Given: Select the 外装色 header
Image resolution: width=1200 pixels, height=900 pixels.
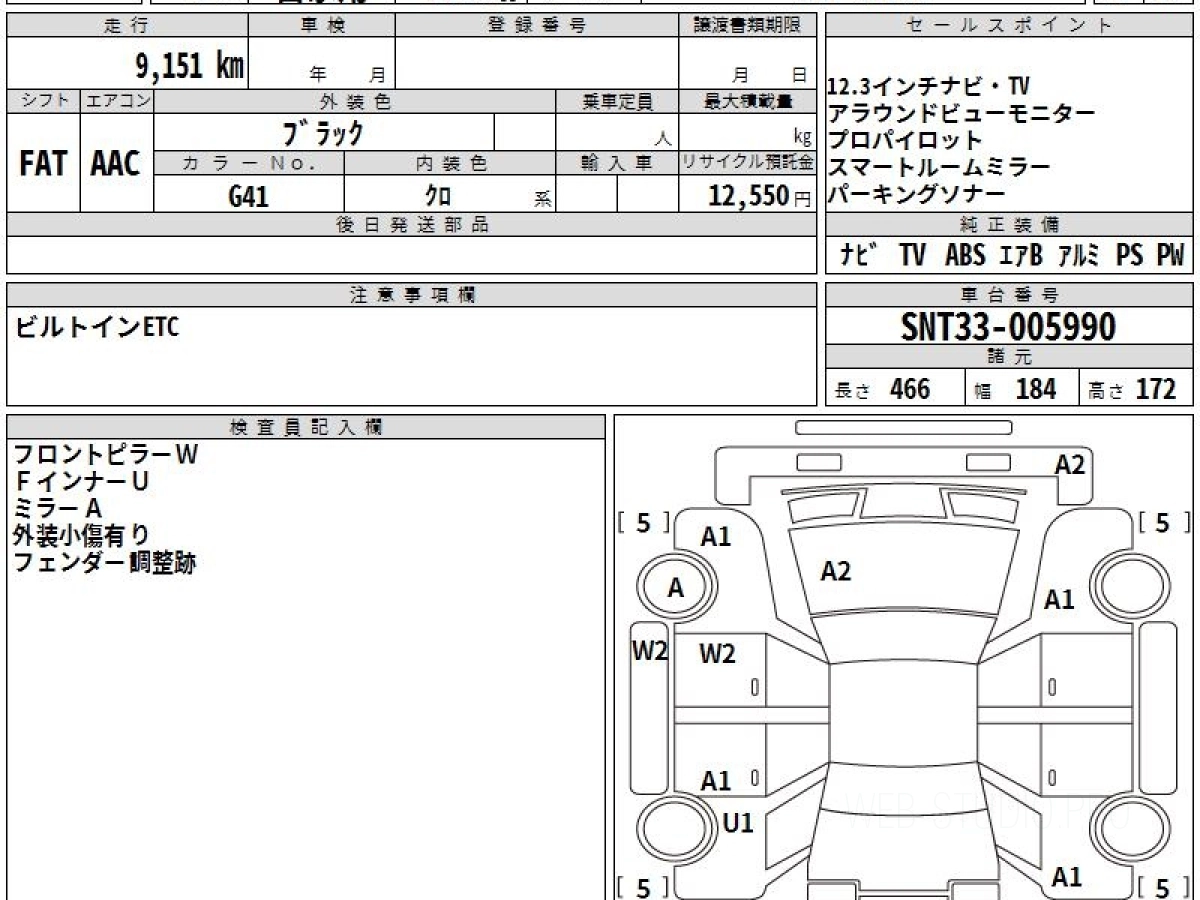Looking at the screenshot, I should (x=355, y=101).
